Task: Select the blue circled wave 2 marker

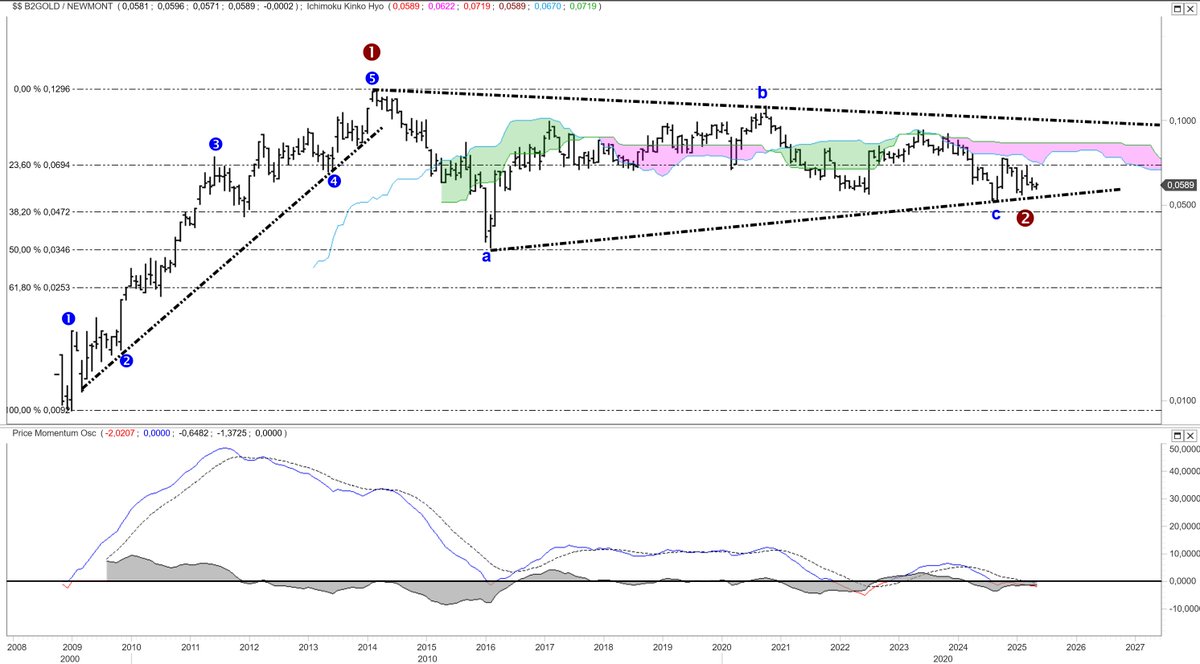Action: (x=127, y=361)
